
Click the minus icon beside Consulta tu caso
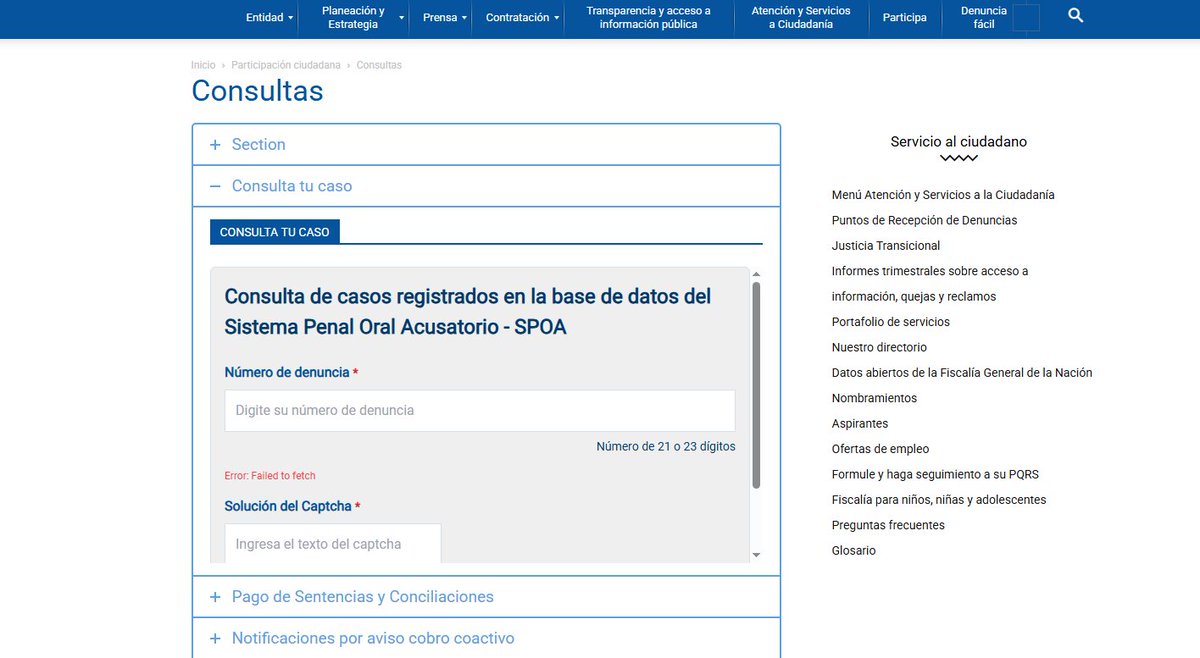(215, 186)
